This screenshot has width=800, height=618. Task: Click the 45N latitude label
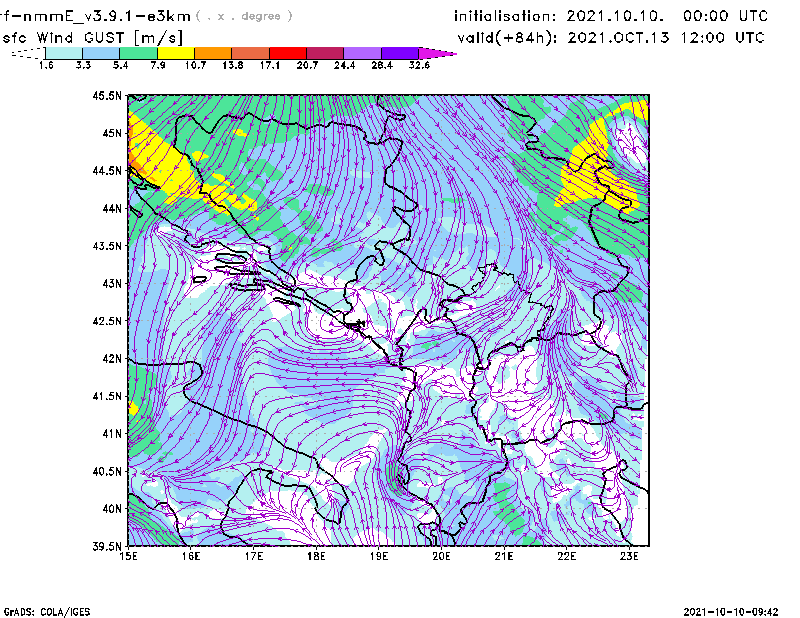[x=112, y=133]
